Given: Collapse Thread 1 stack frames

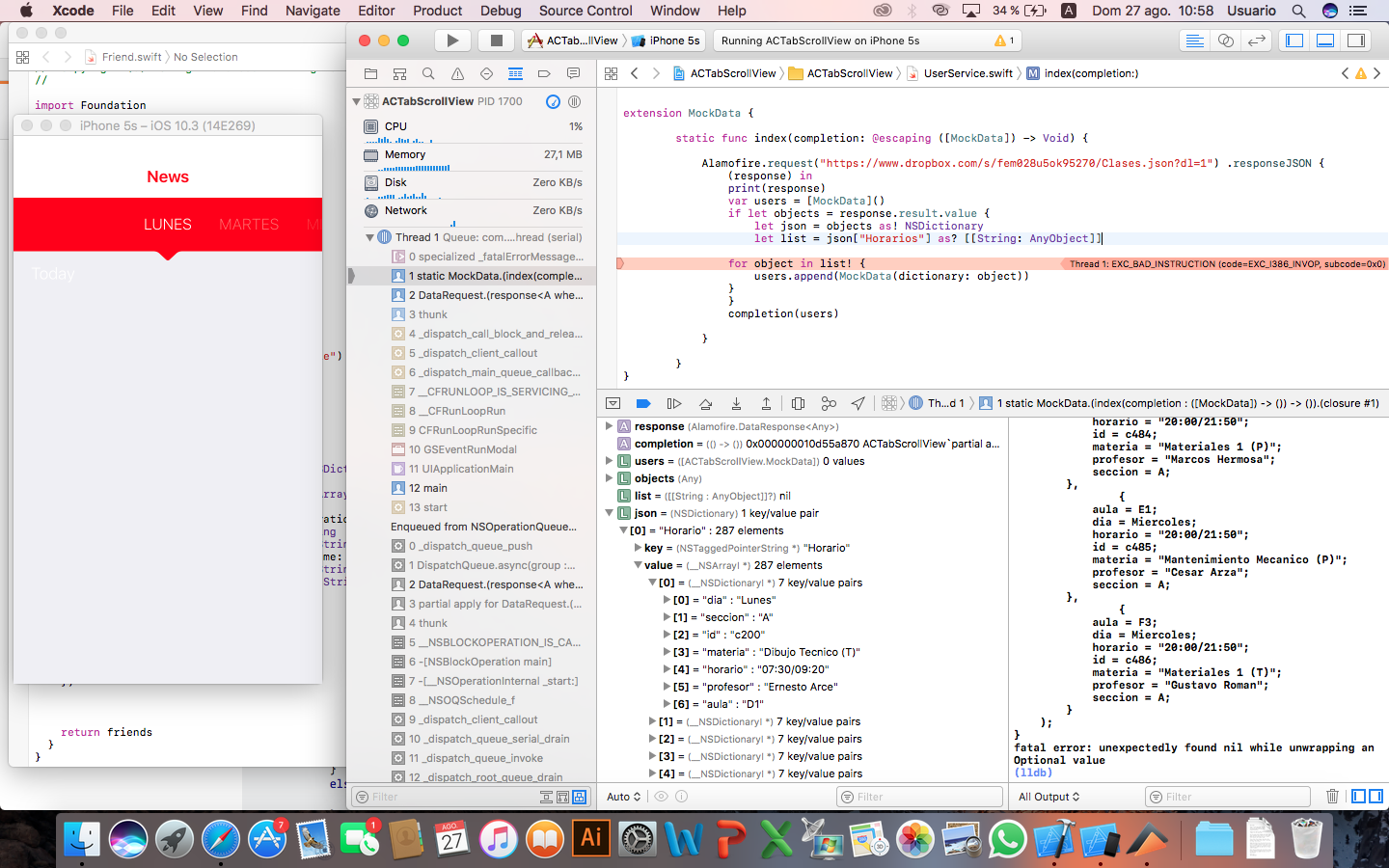Looking at the screenshot, I should pyautogui.click(x=369, y=237).
